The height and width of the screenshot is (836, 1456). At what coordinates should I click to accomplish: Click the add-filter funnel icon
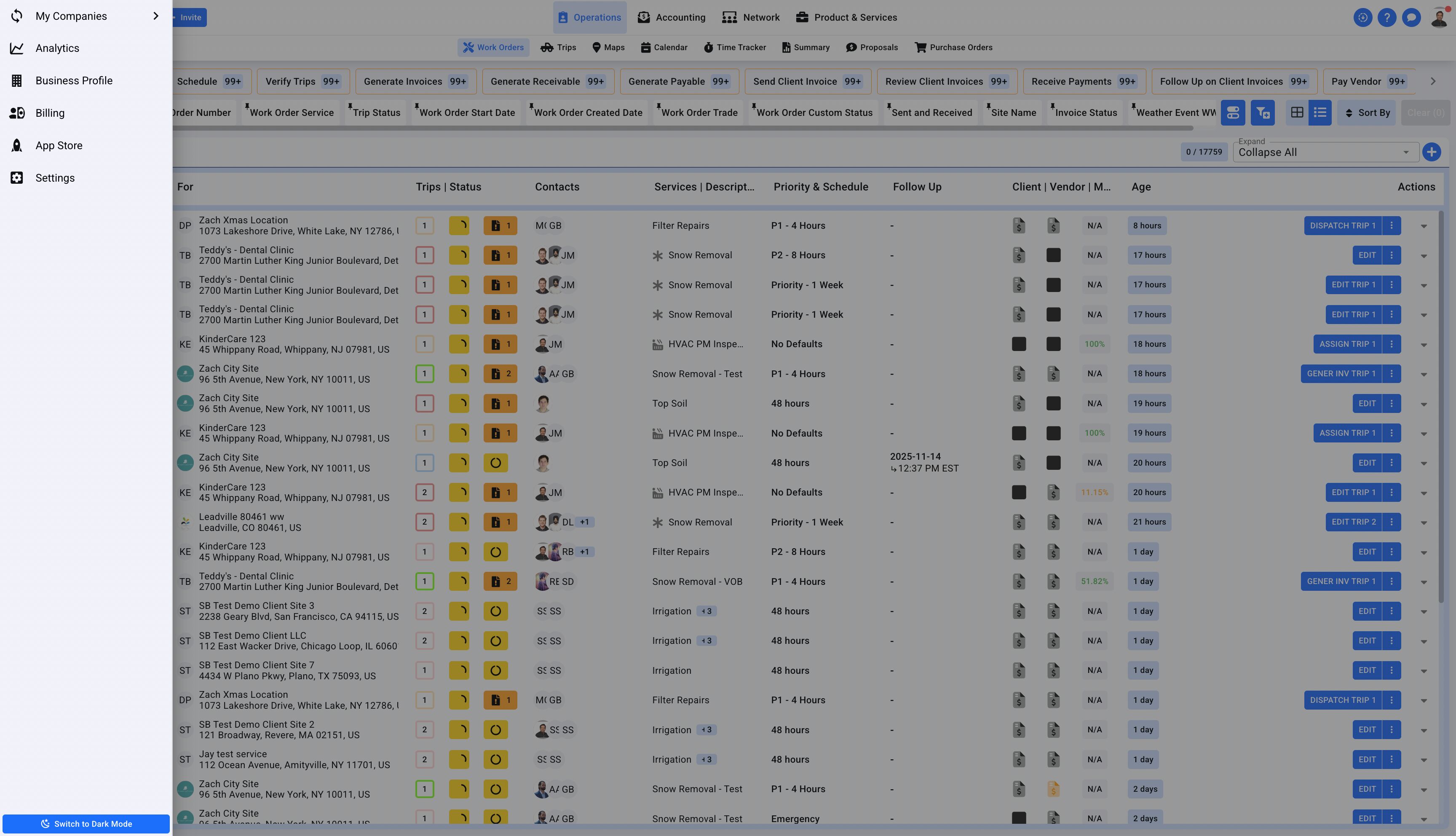[x=1263, y=113]
